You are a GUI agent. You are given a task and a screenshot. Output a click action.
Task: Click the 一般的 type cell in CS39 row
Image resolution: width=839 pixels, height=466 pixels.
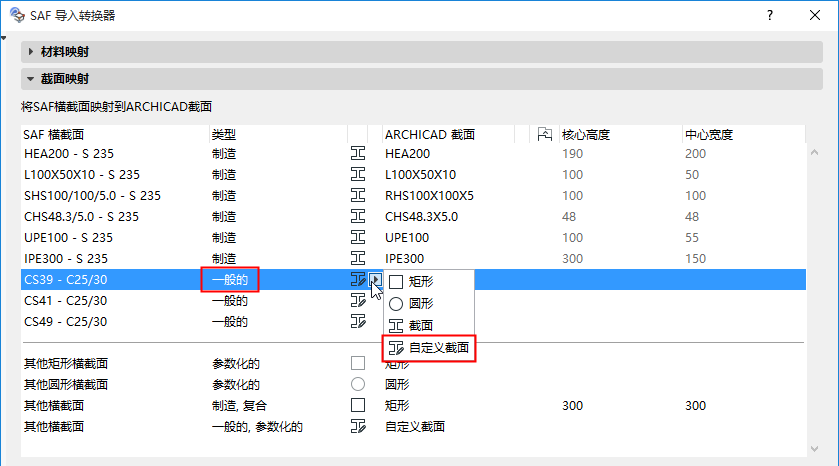point(230,279)
